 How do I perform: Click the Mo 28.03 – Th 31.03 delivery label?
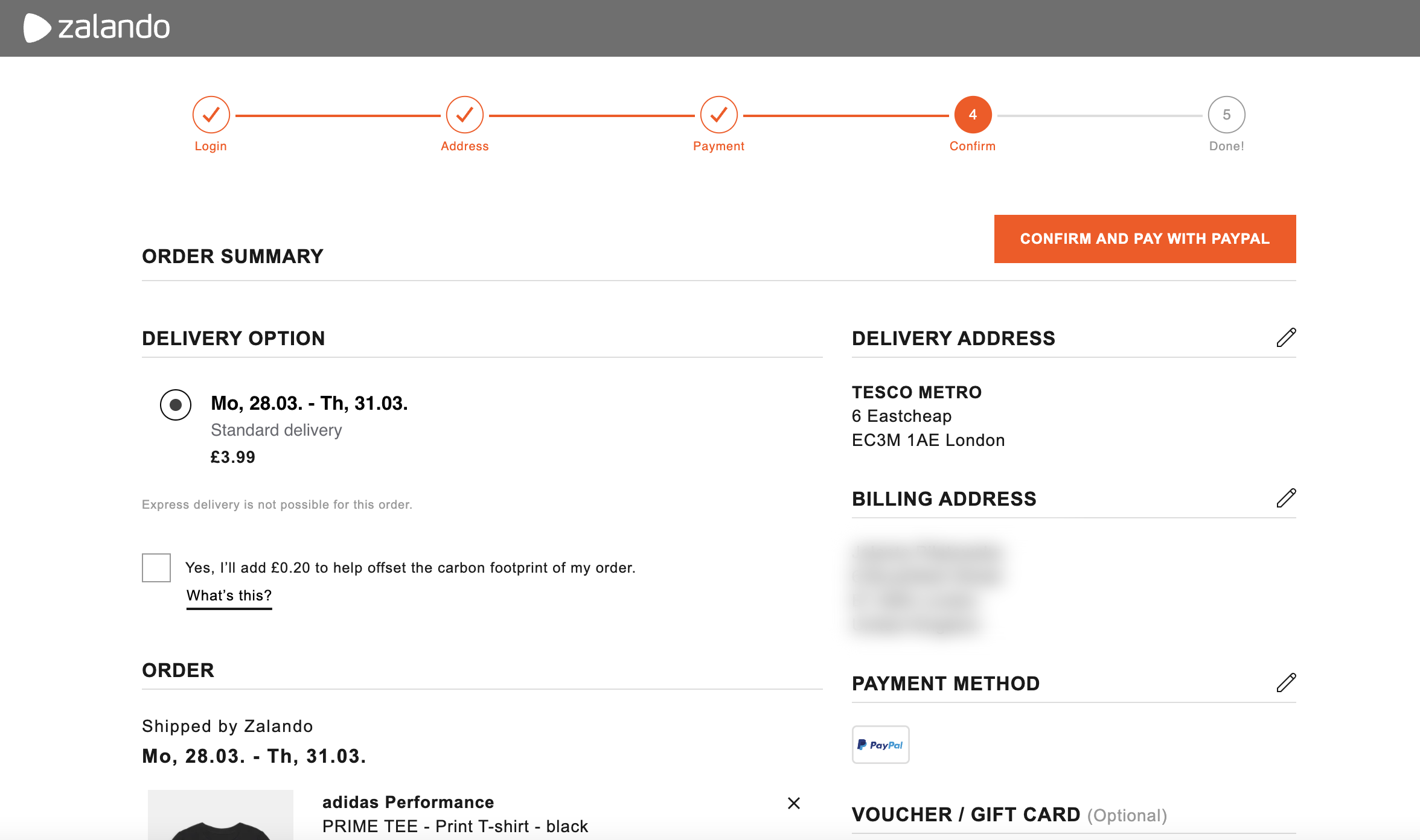(309, 403)
